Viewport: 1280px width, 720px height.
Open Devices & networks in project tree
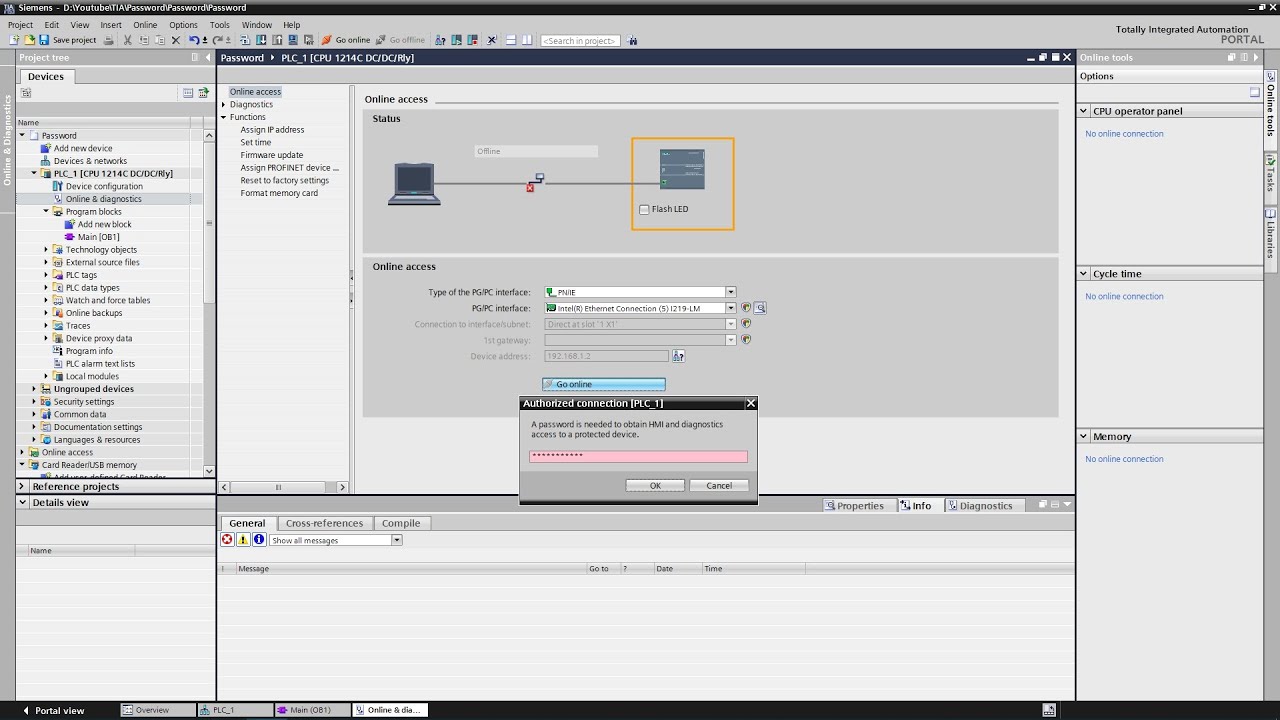click(x=90, y=161)
